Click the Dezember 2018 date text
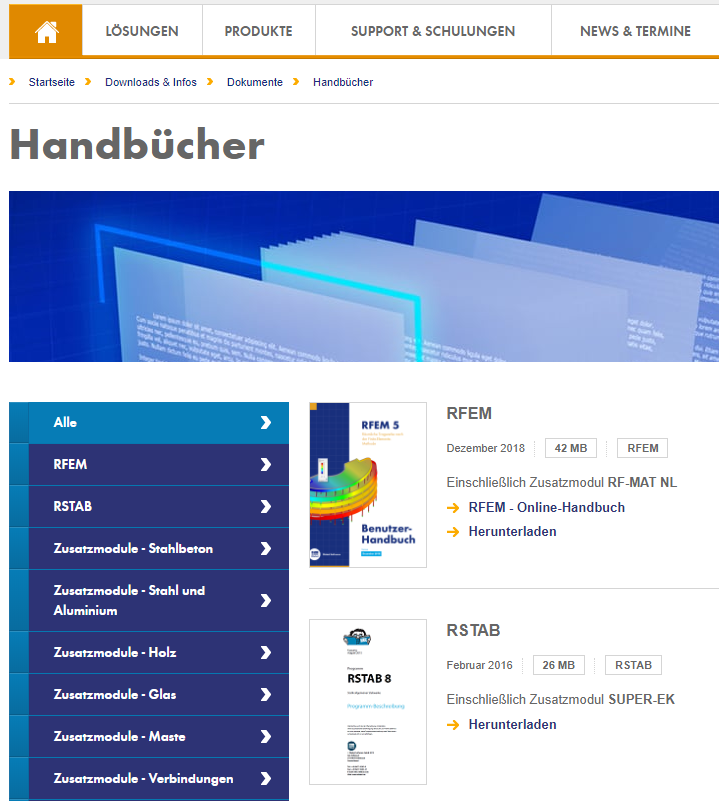The height and width of the screenshot is (801, 719). click(485, 448)
